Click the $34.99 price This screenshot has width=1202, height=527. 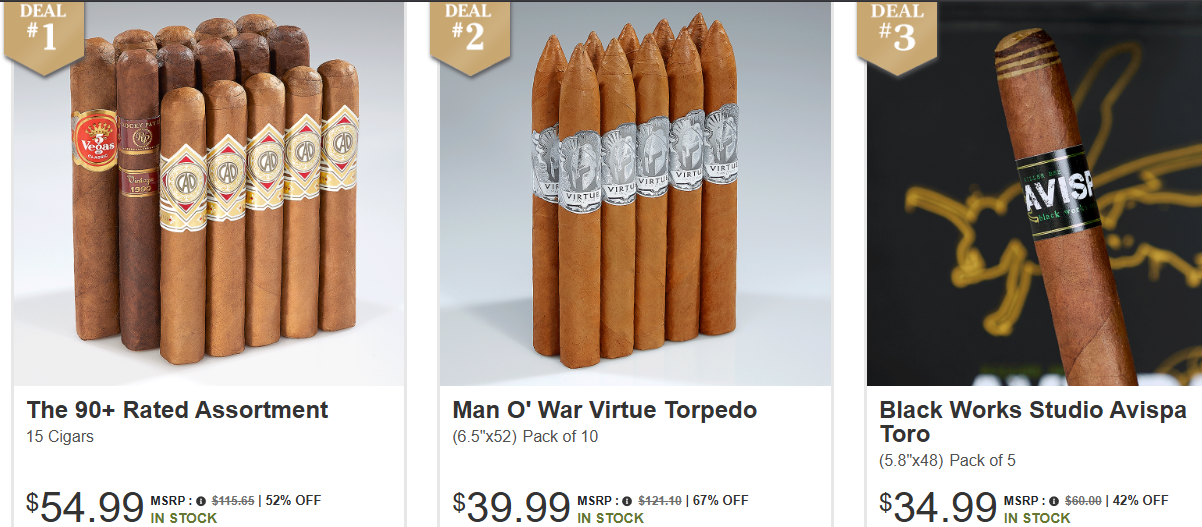(x=938, y=507)
